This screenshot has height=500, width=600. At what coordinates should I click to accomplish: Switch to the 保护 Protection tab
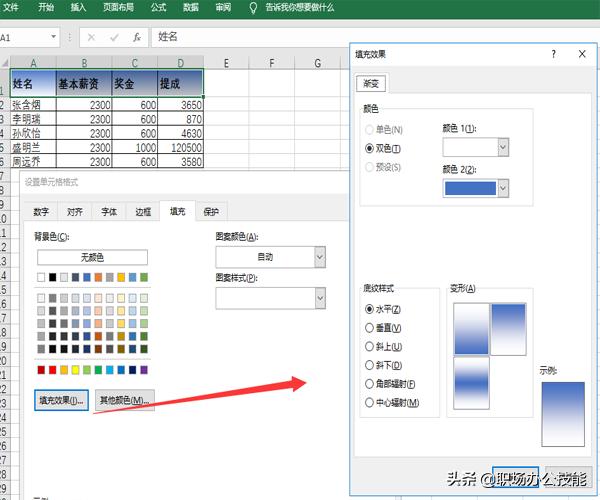click(211, 212)
